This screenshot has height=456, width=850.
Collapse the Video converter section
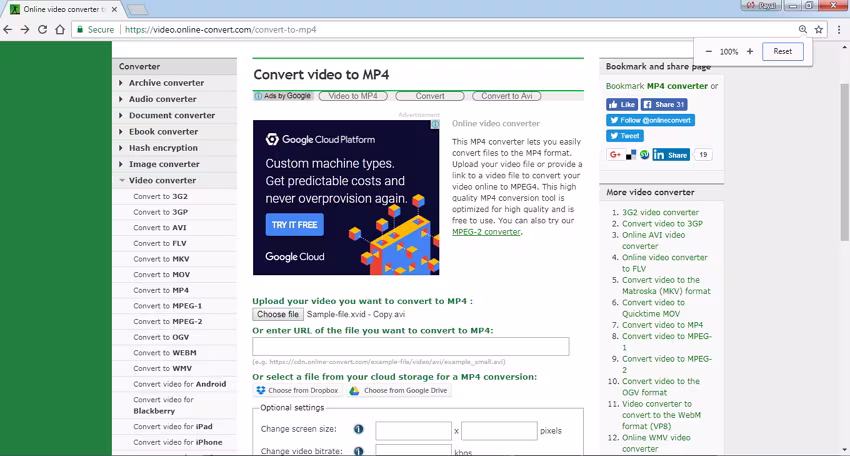click(x=162, y=181)
